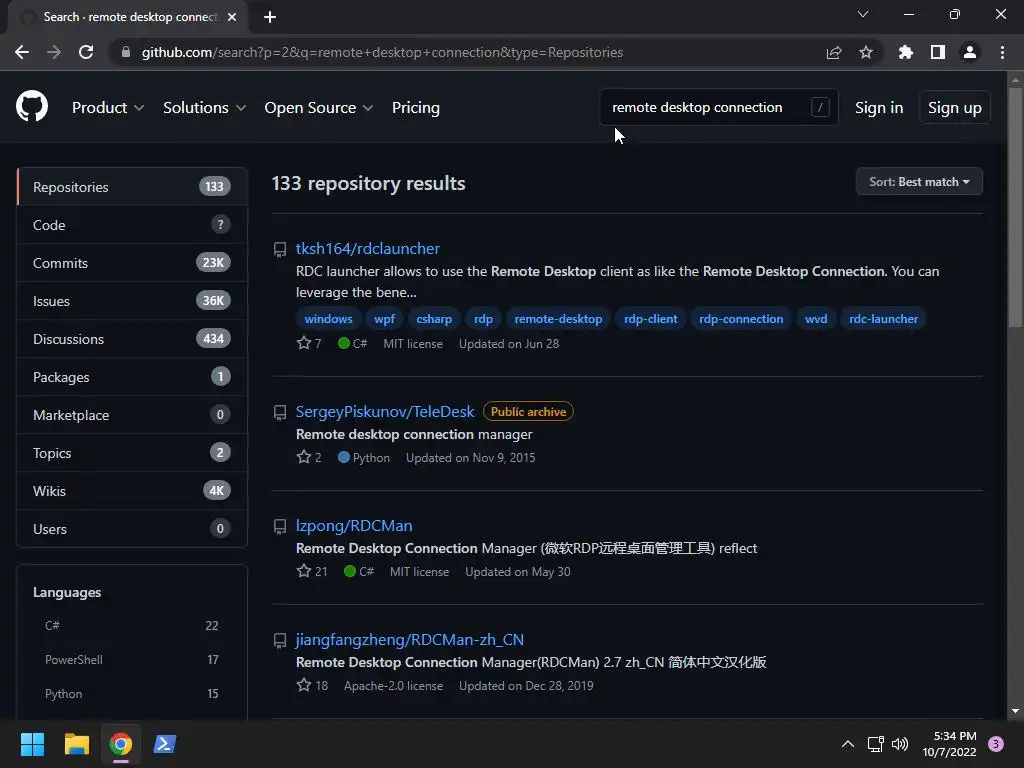The image size is (1024, 768).
Task: Click the browser back arrow
Action: click(x=22, y=52)
